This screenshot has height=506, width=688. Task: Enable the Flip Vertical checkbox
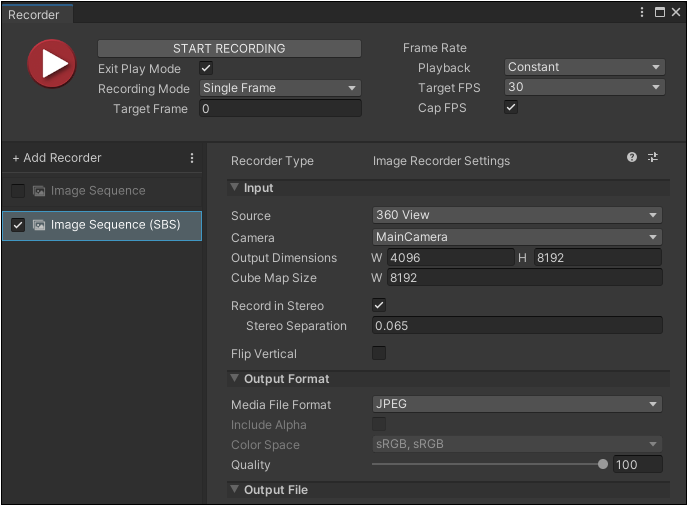pos(379,353)
